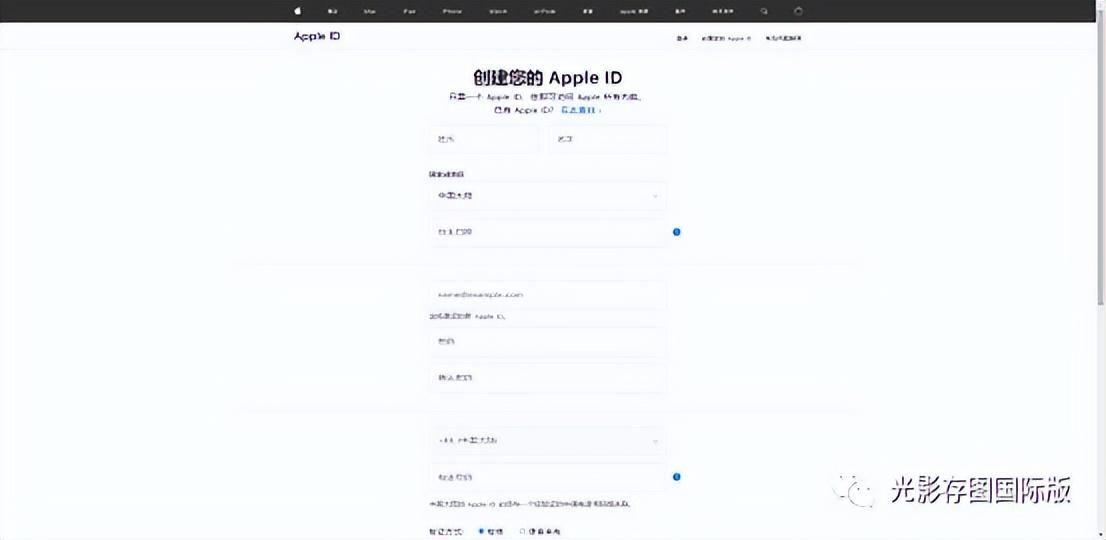Open the AirPods menu item
This screenshot has width=1106, height=540.
tap(545, 12)
